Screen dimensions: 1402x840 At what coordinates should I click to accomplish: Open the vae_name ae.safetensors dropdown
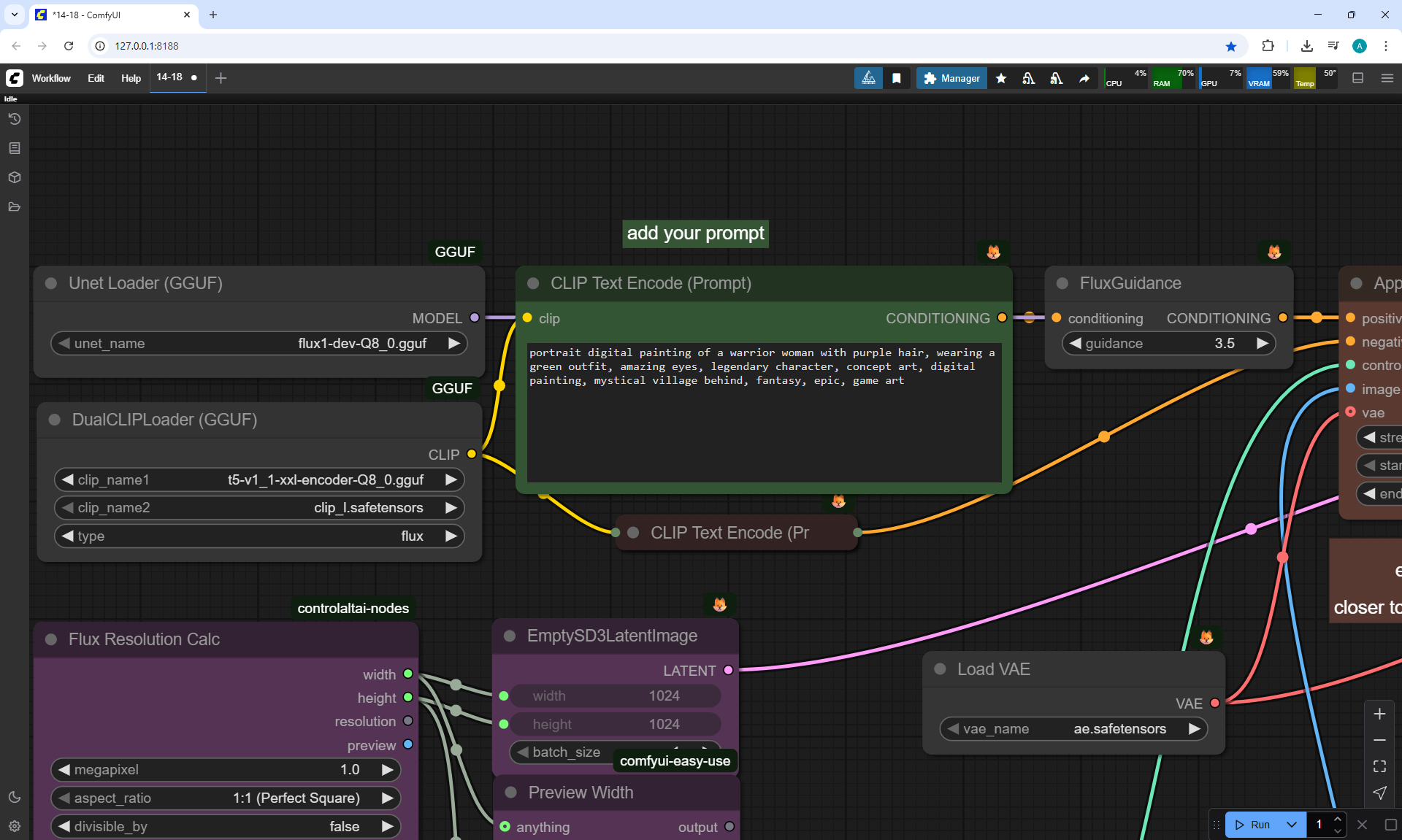pos(1073,728)
